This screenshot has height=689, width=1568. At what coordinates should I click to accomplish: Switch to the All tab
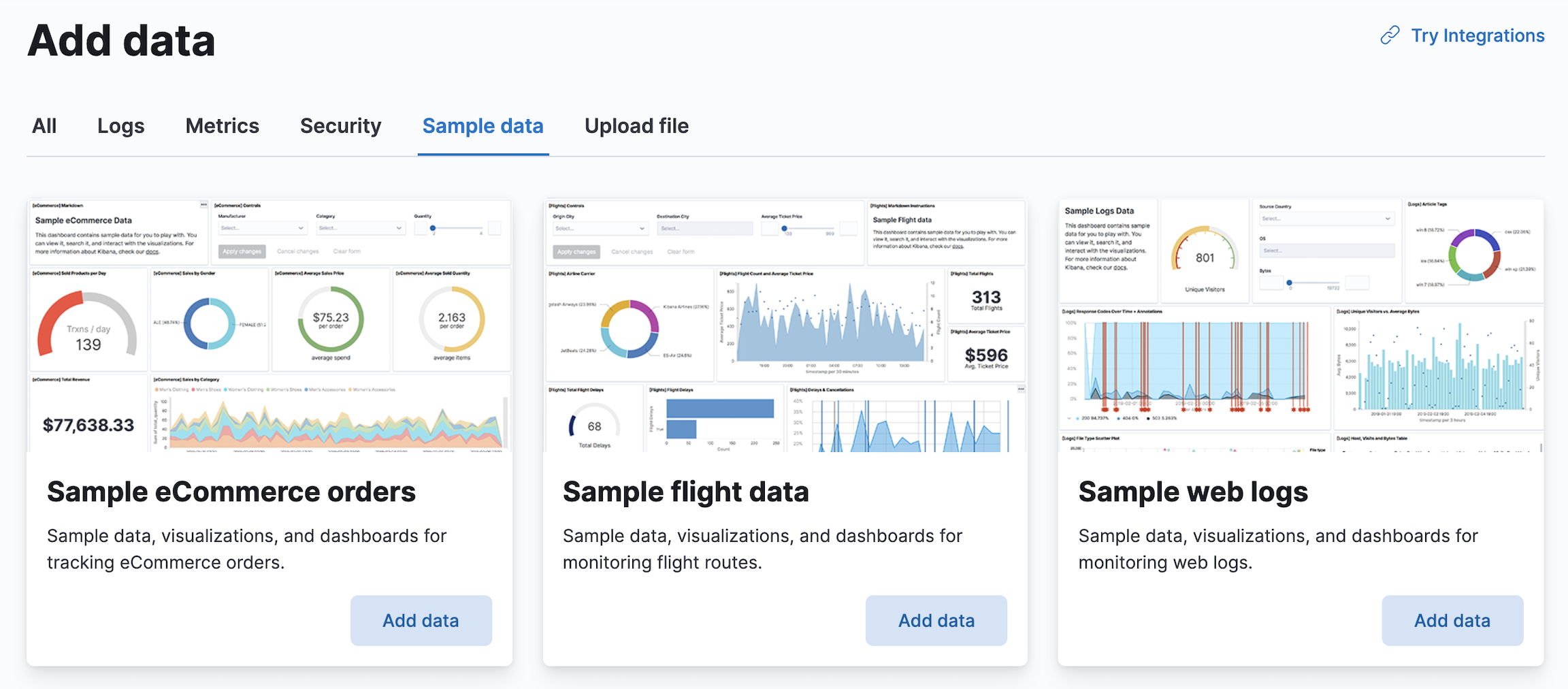pyautogui.click(x=44, y=126)
